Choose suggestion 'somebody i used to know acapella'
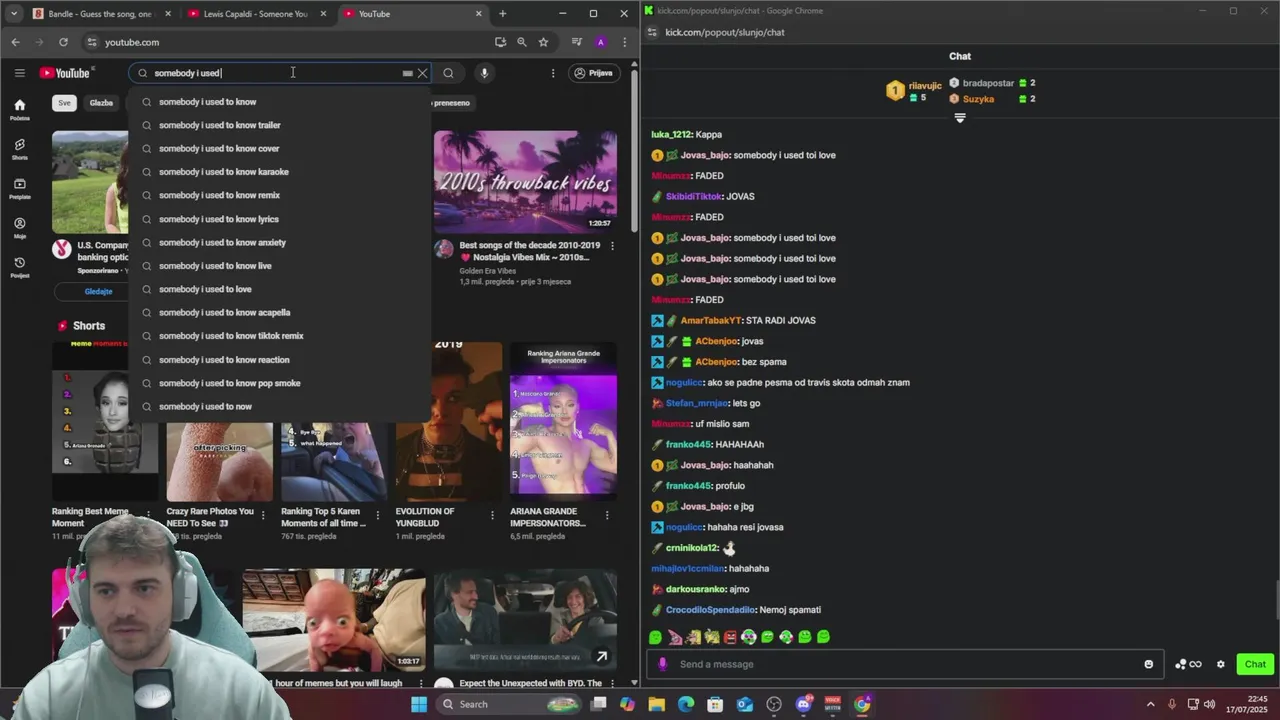 click(x=280, y=313)
